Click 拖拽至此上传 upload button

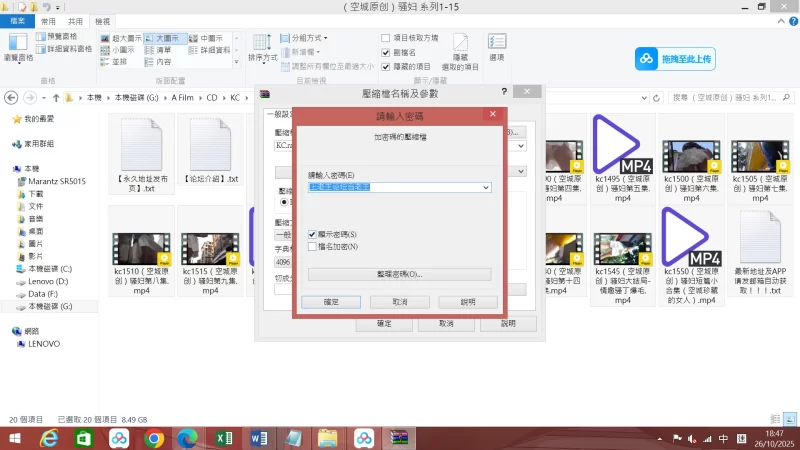tap(676, 59)
